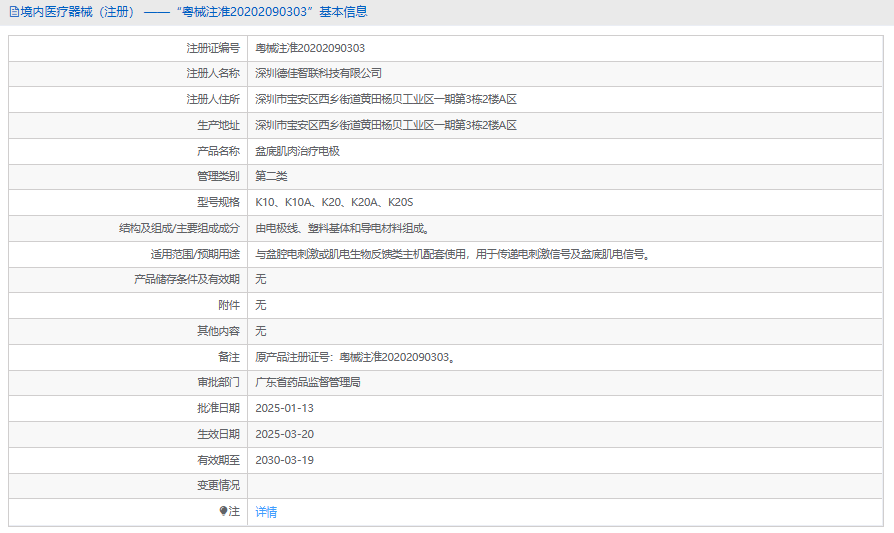Click registrant name 深圳德佳智联科技有限公司
This screenshot has height=533, width=894.
pos(319,74)
